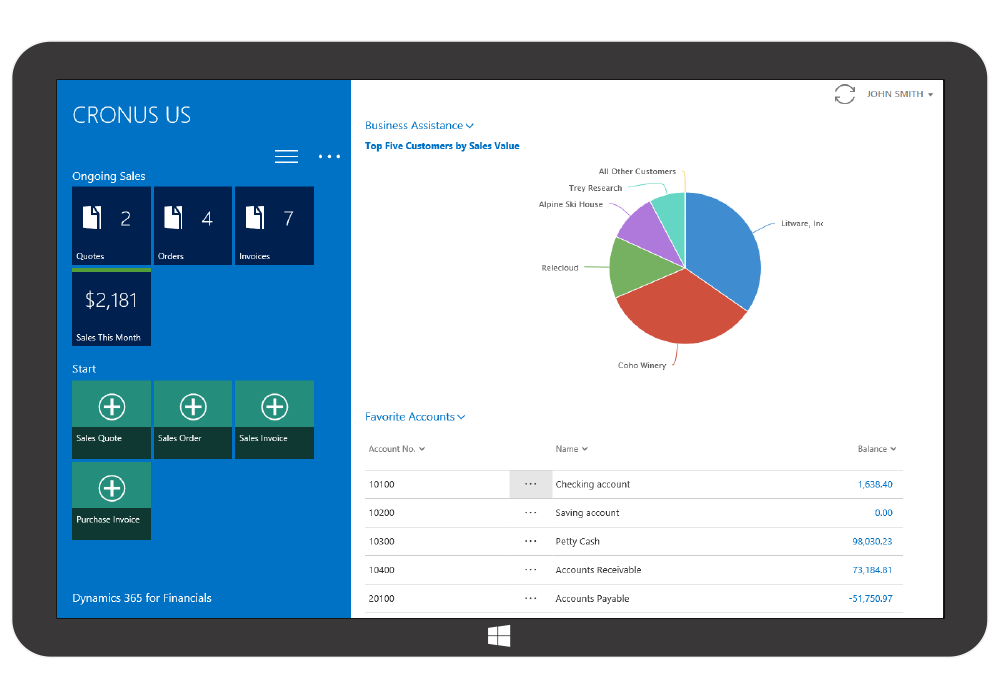
Task: Open the Balance column dropdown
Action: [x=877, y=449]
